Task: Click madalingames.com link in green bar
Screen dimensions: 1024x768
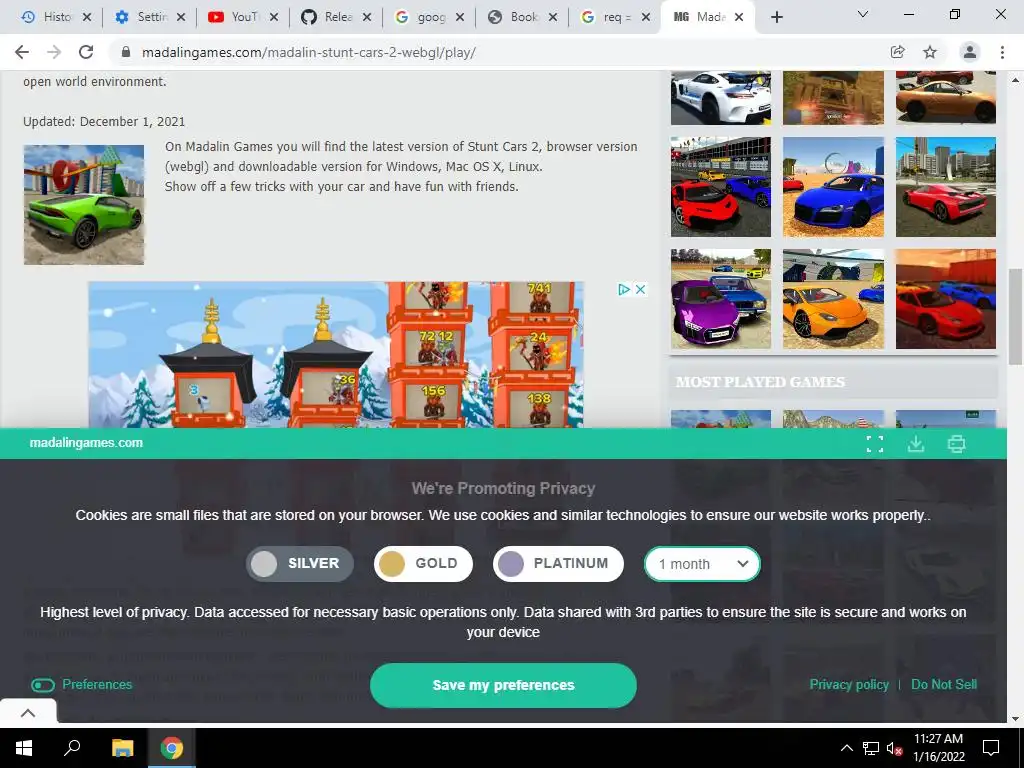Action: pyautogui.click(x=86, y=443)
